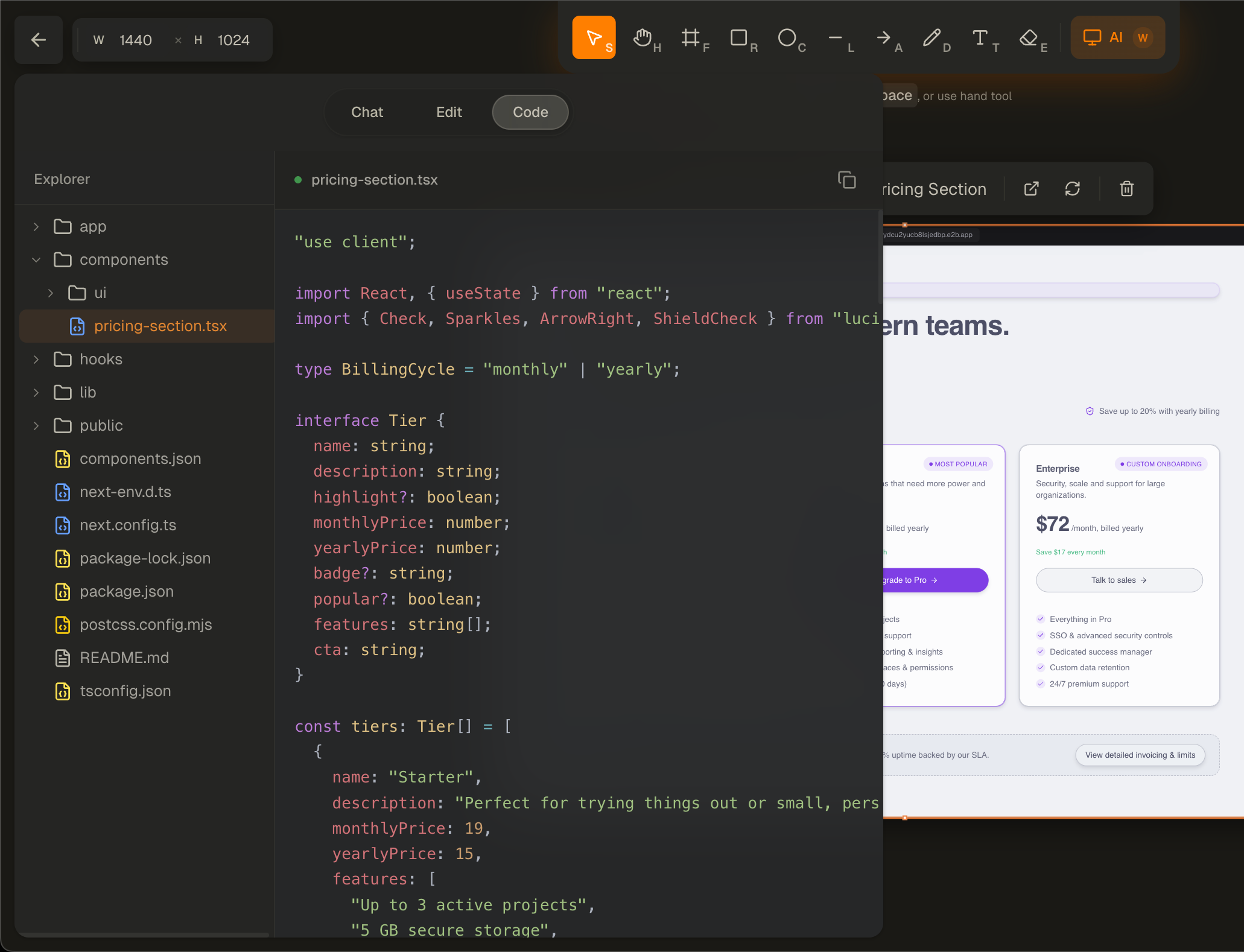This screenshot has width=1244, height=952.
Task: Select the Text tool
Action: (x=981, y=38)
